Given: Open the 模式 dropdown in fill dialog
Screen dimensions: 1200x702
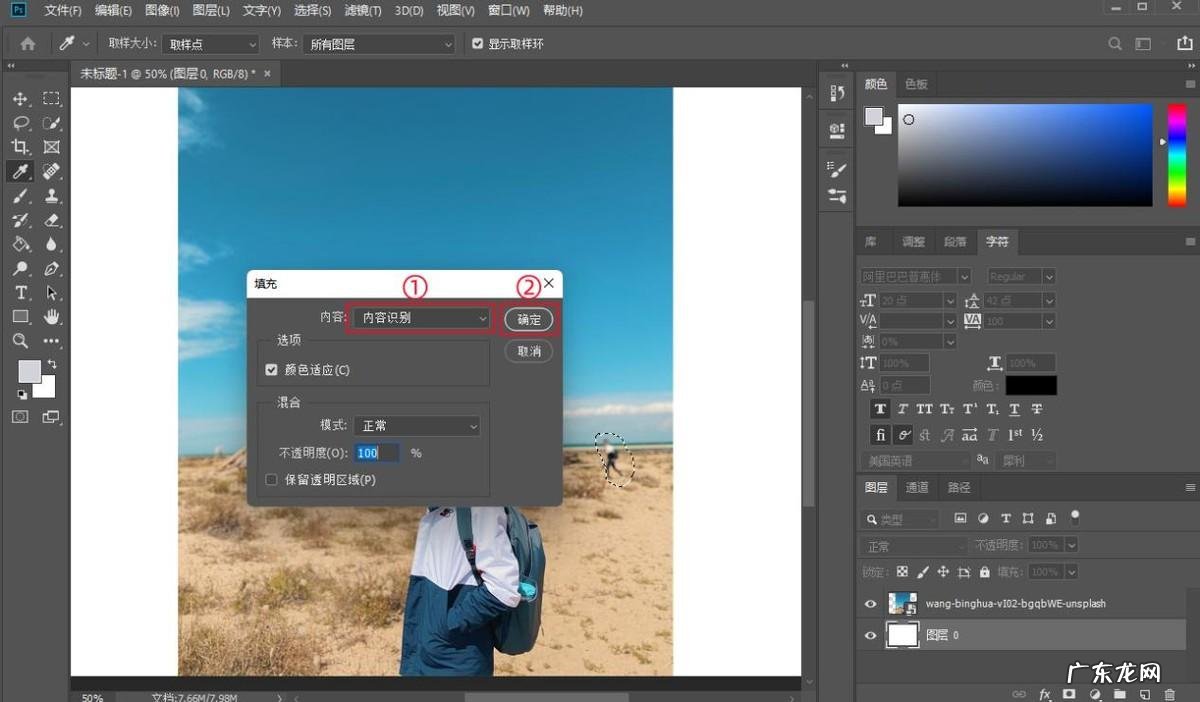Looking at the screenshot, I should click(417, 426).
